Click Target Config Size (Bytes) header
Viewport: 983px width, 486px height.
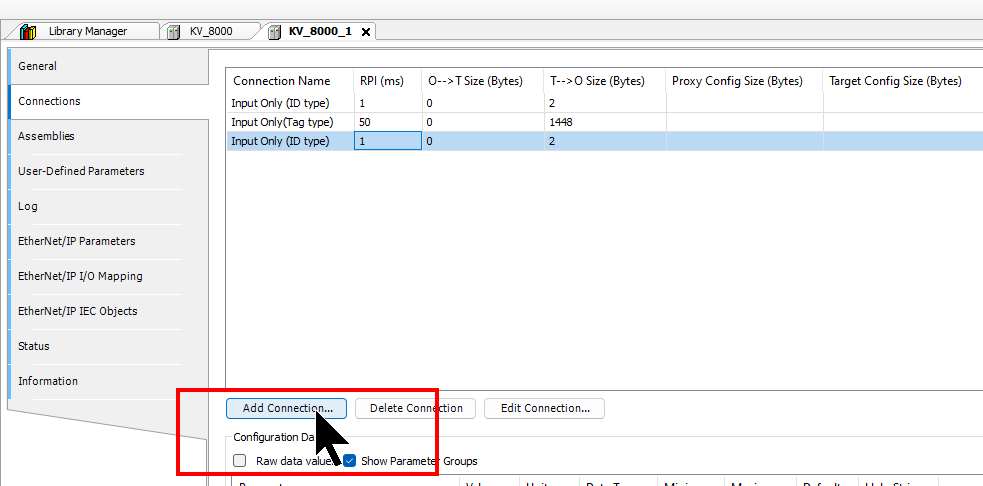point(903,81)
